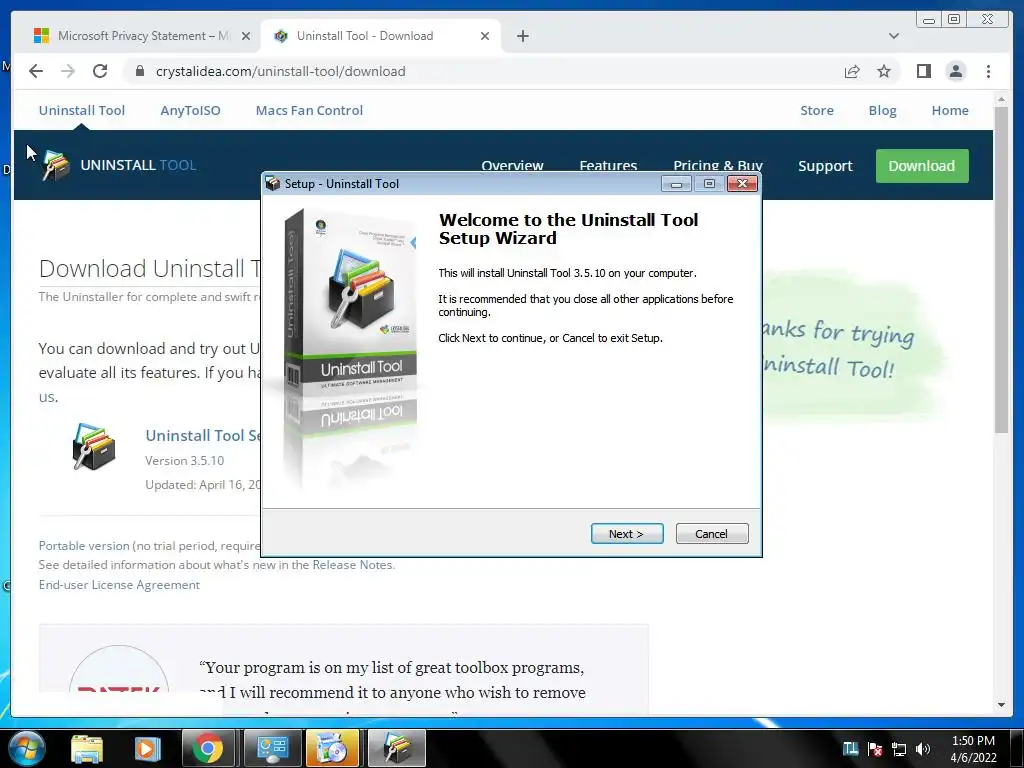Image resolution: width=1024 pixels, height=768 pixels.
Task: Click the page scrollbar thumb
Action: [x=1001, y=268]
